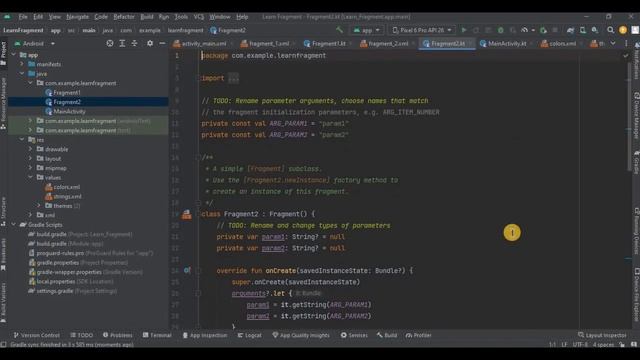The width and height of the screenshot is (640, 360).
Task: Open Device Manager icon in toolbar
Action: 583,30
